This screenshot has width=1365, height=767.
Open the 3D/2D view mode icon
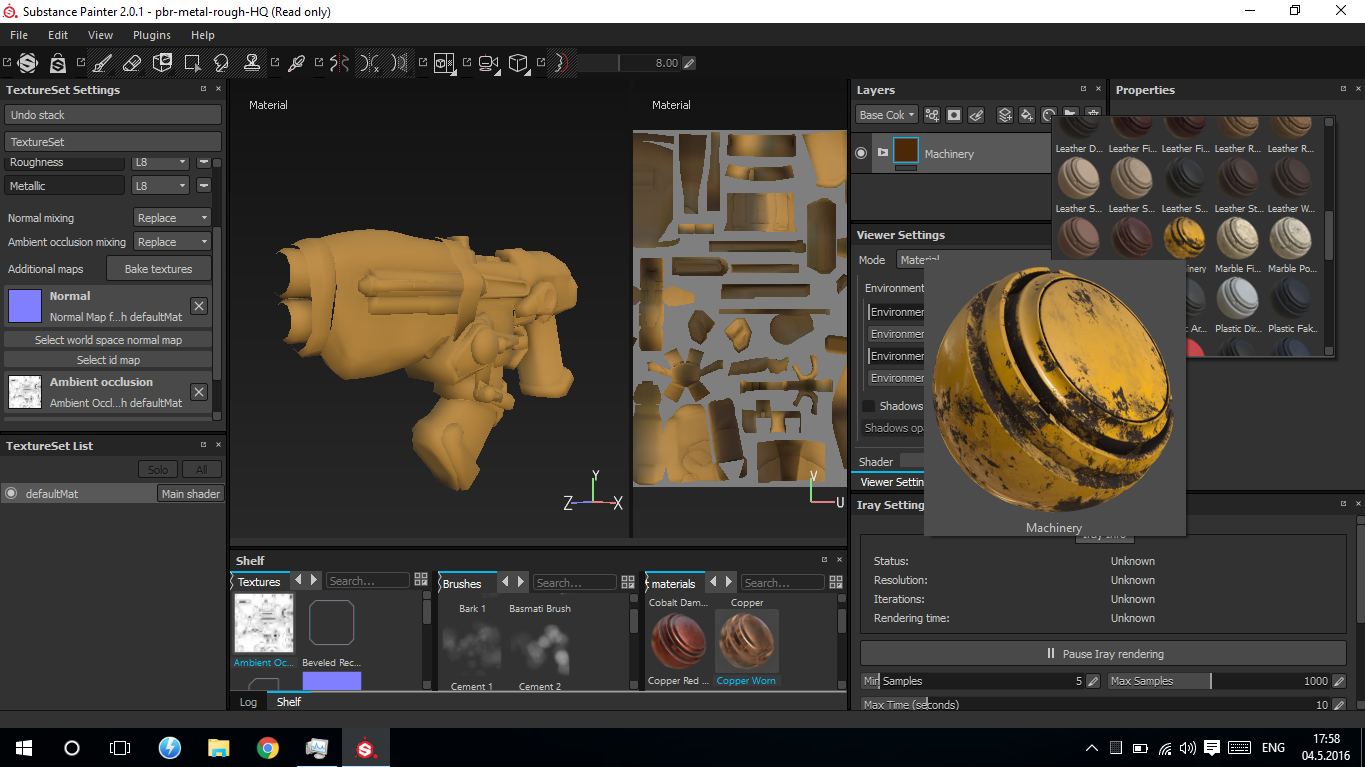[x=445, y=63]
